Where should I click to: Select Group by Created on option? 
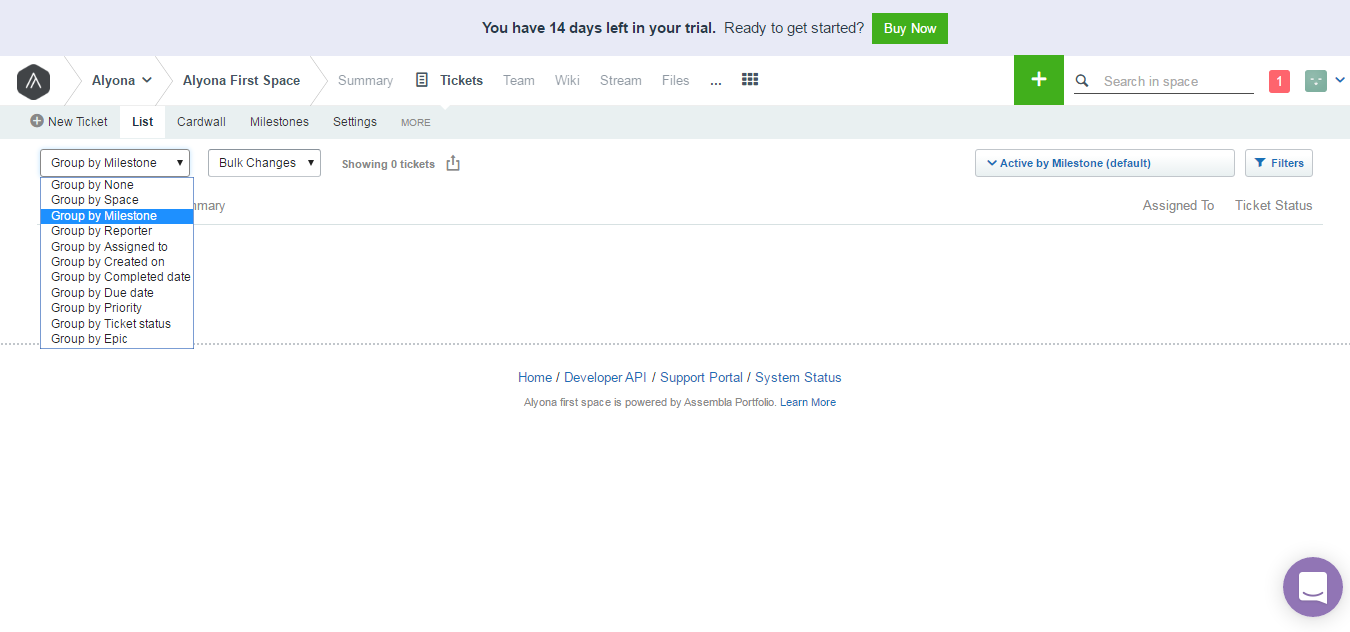coord(117,262)
